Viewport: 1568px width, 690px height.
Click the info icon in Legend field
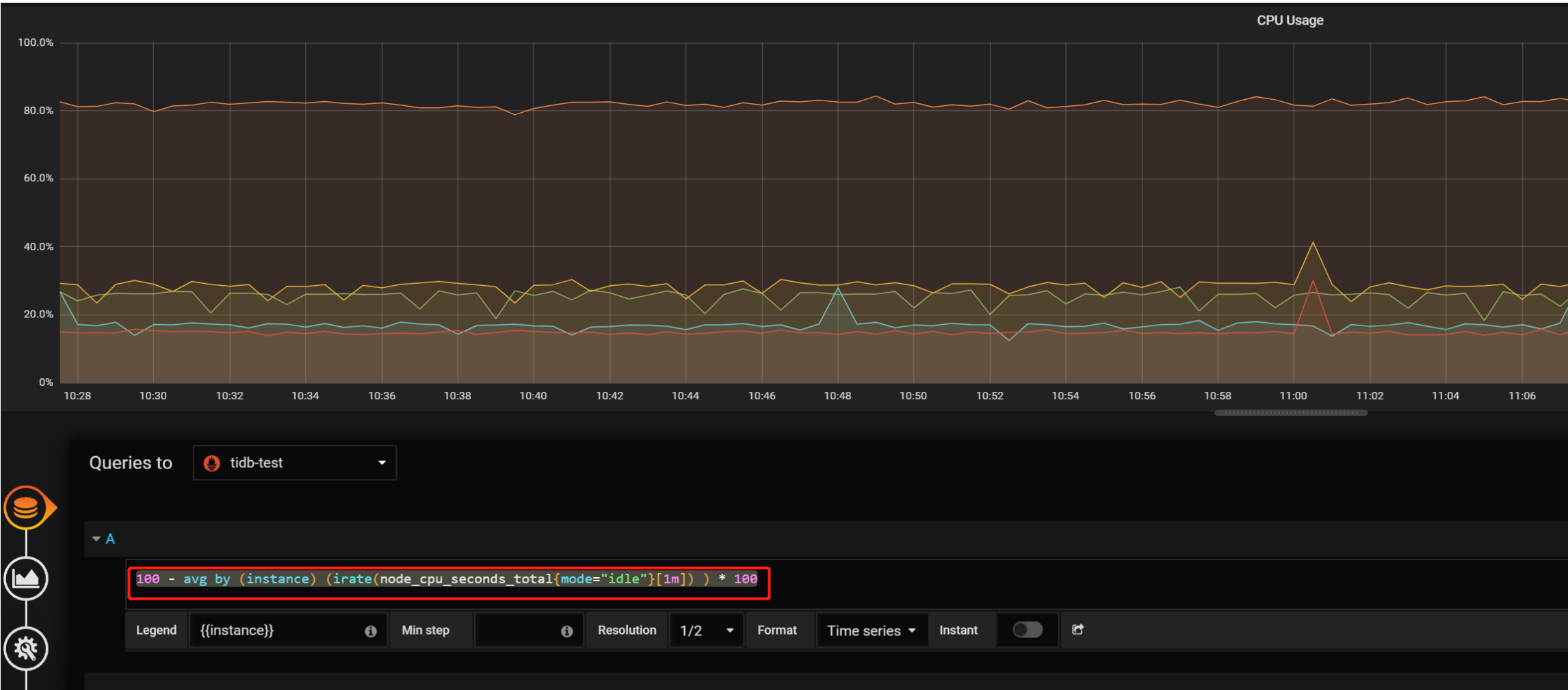click(x=371, y=631)
